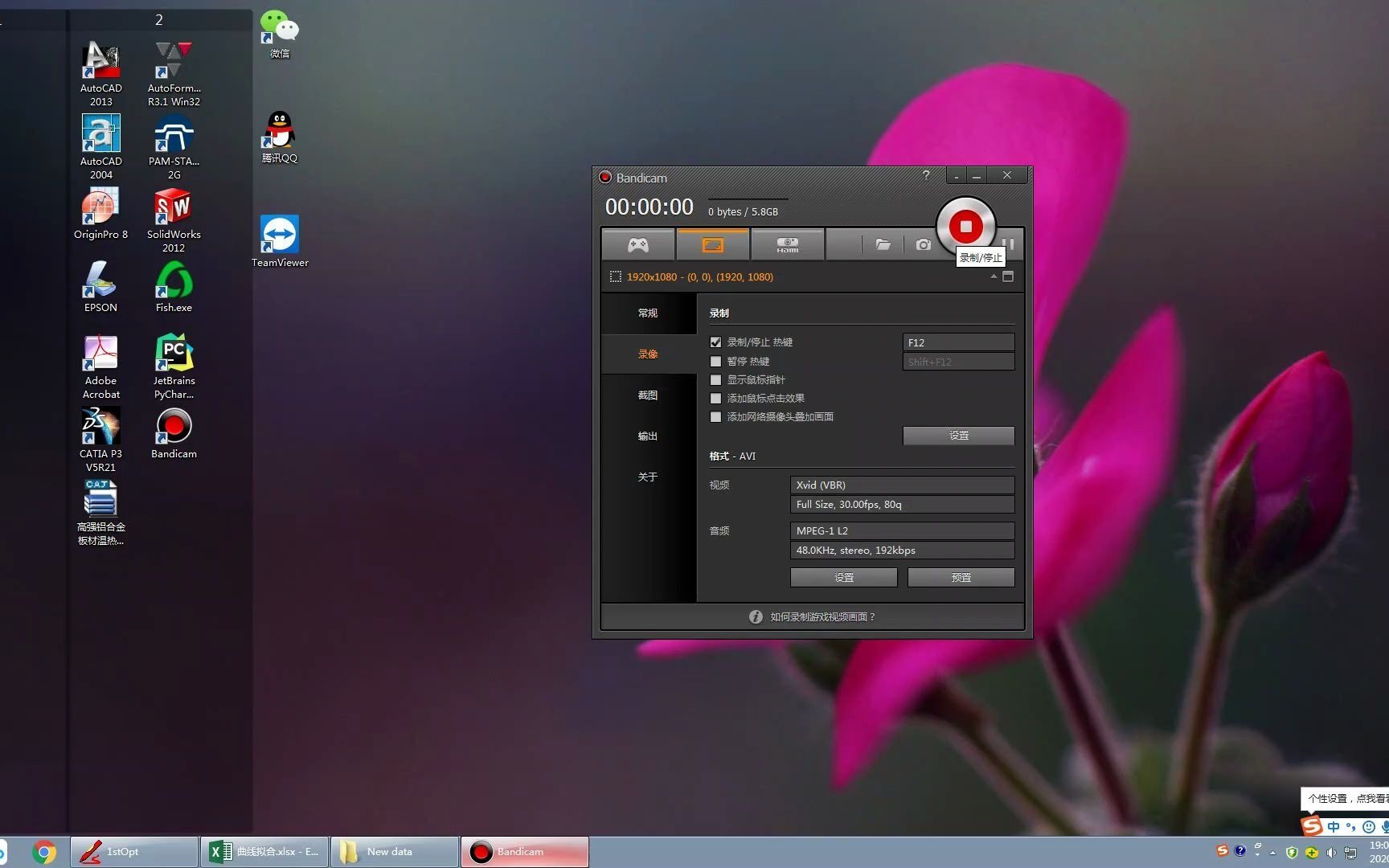The image size is (1389, 868).
Task: Open the AutoCAD 2004 desktop shortcut
Action: tap(101, 147)
